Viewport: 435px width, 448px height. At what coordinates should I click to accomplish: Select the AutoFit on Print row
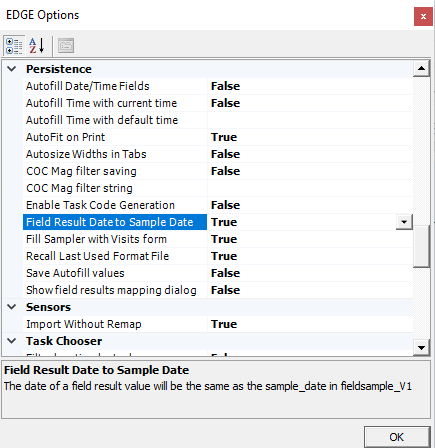pyautogui.click(x=218, y=137)
